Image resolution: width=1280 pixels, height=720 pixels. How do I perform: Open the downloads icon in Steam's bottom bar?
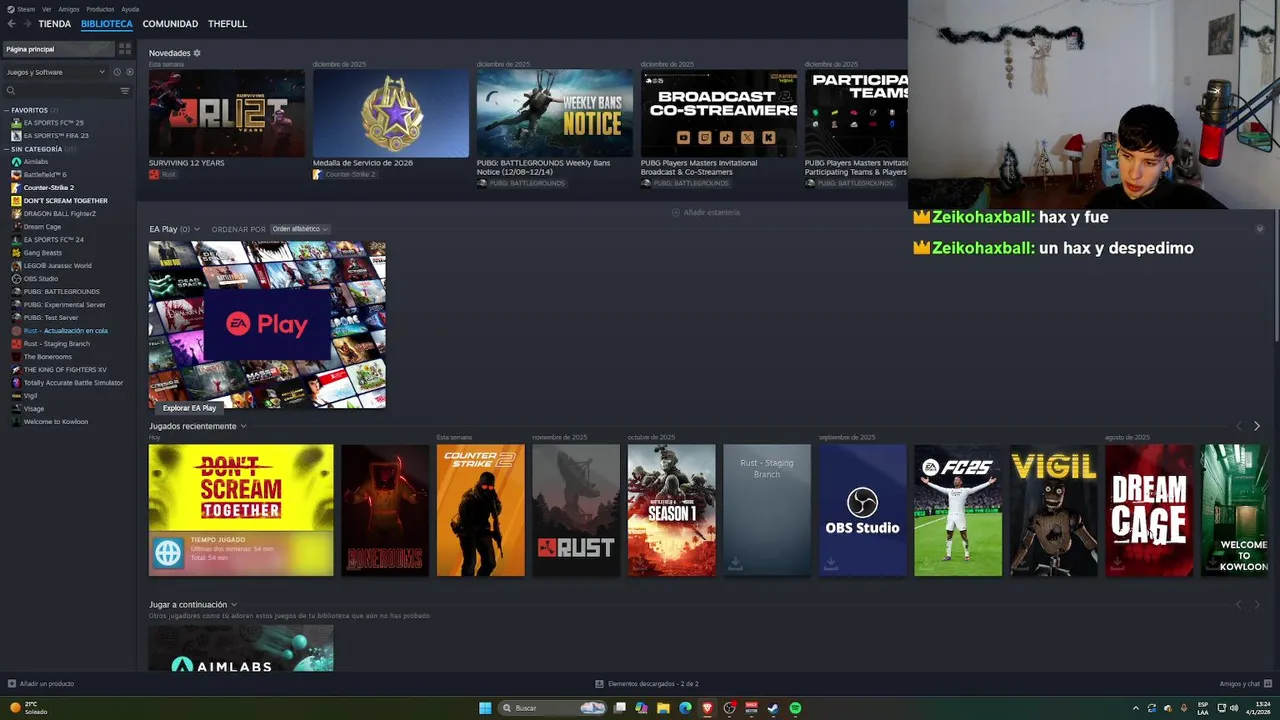pos(599,684)
